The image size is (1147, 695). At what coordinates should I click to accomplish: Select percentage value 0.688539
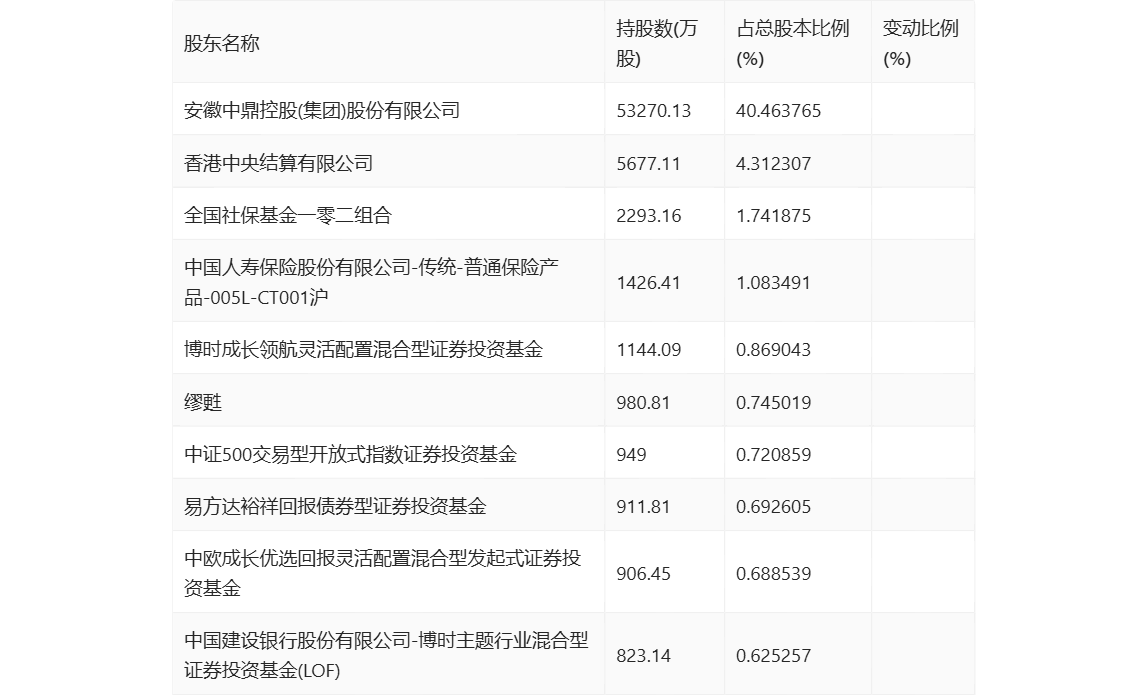click(773, 574)
